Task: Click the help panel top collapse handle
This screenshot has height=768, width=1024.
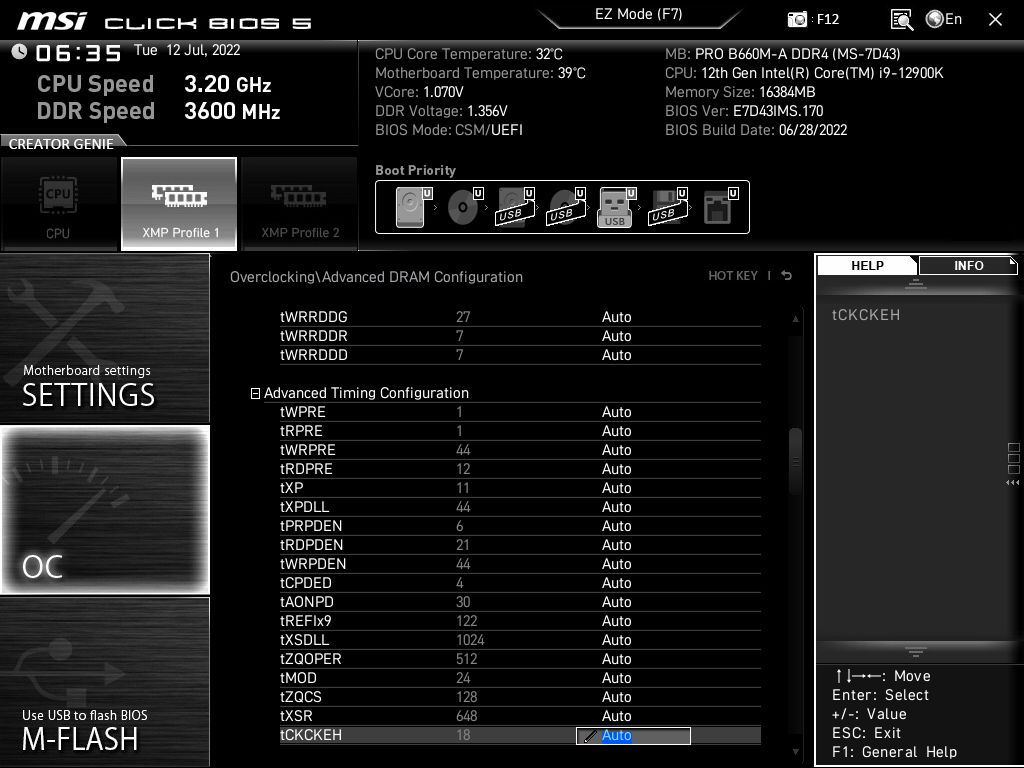Action: click(x=916, y=283)
